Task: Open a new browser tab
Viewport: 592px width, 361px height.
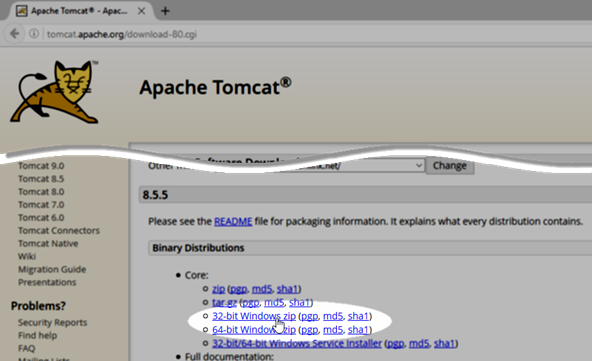Action: 165,11
